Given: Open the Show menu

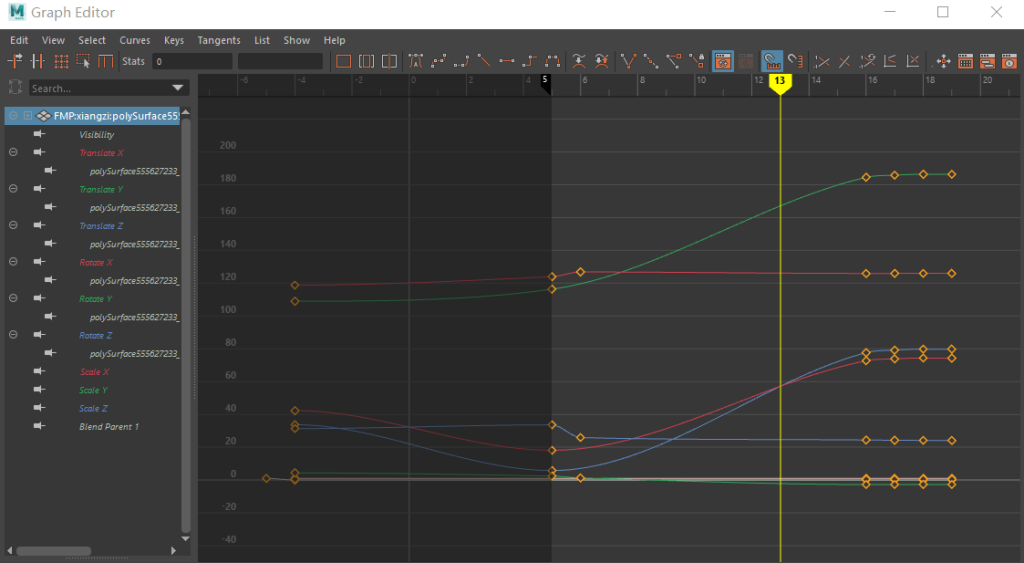Looking at the screenshot, I should 296,40.
